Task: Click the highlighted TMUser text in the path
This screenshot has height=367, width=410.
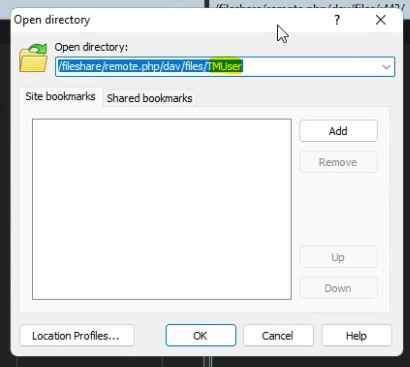Action: [x=225, y=66]
